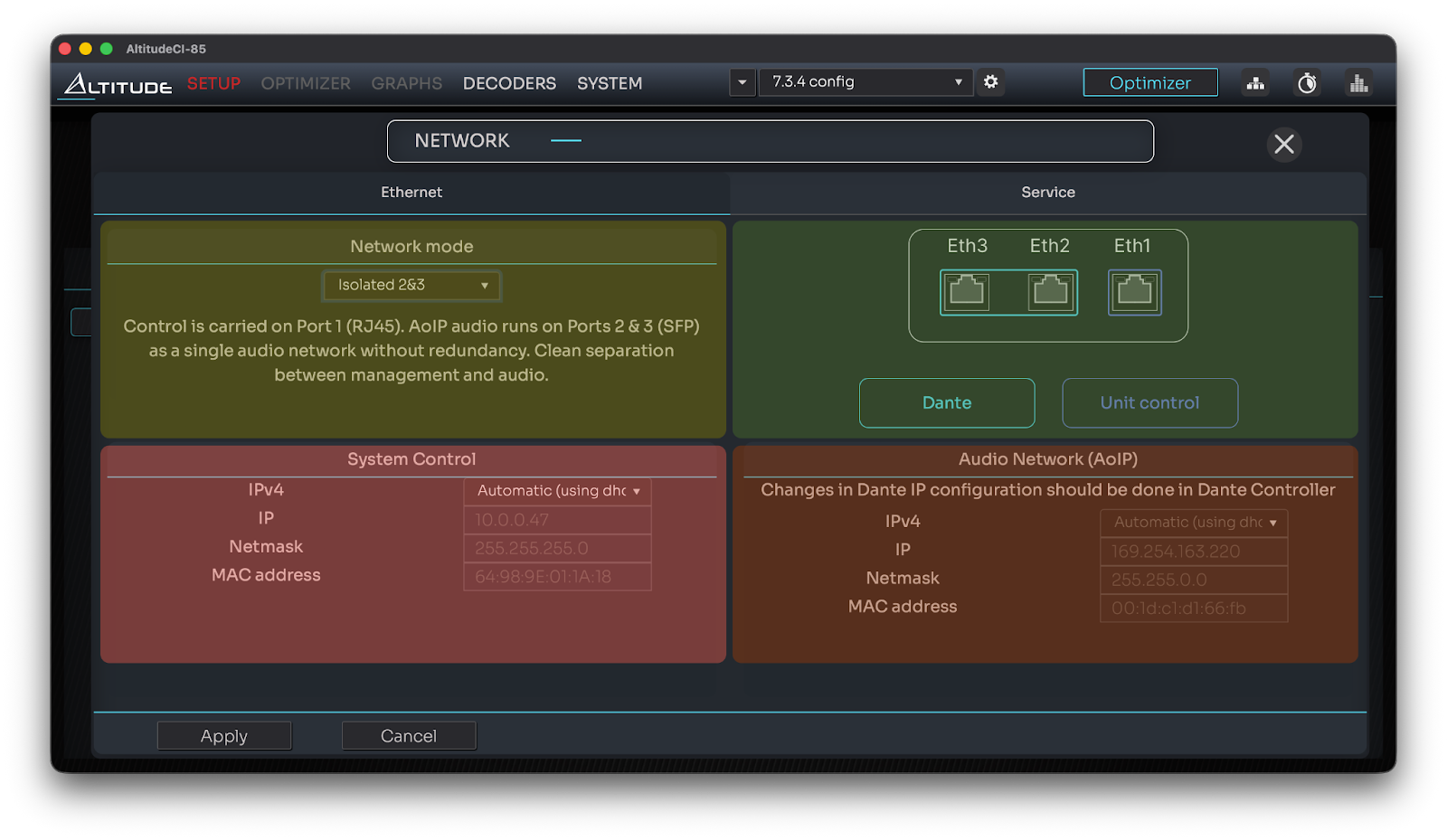This screenshot has height=840, width=1447.
Task: Open the SYSTEM menu
Action: coord(610,83)
